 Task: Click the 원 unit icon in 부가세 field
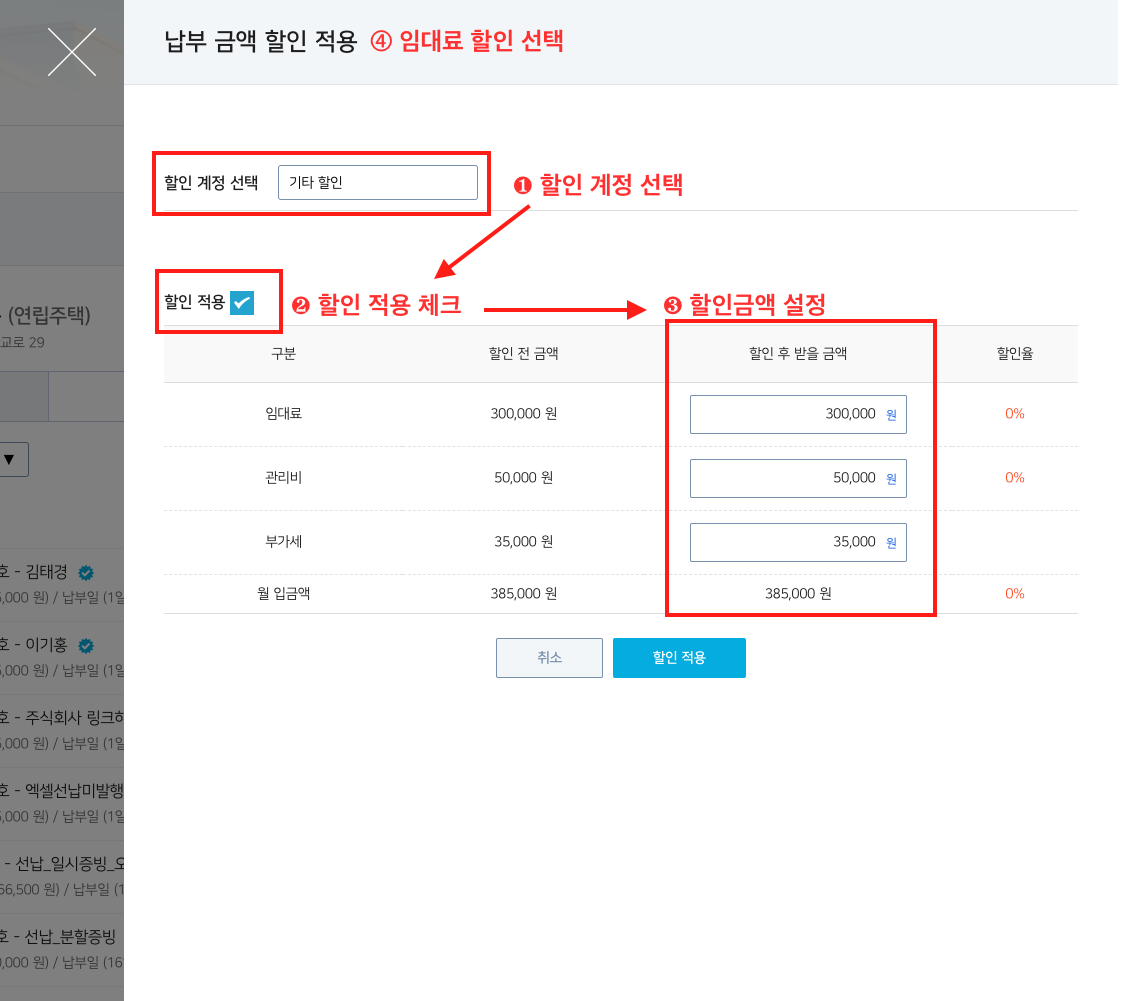point(892,542)
